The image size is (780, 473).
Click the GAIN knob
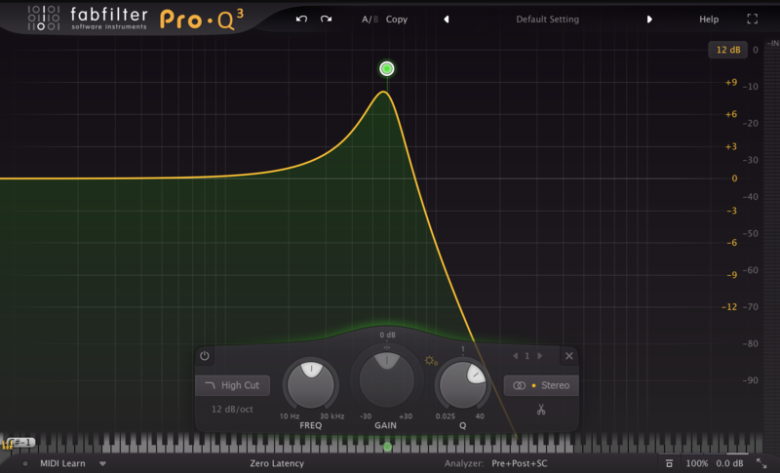387,379
